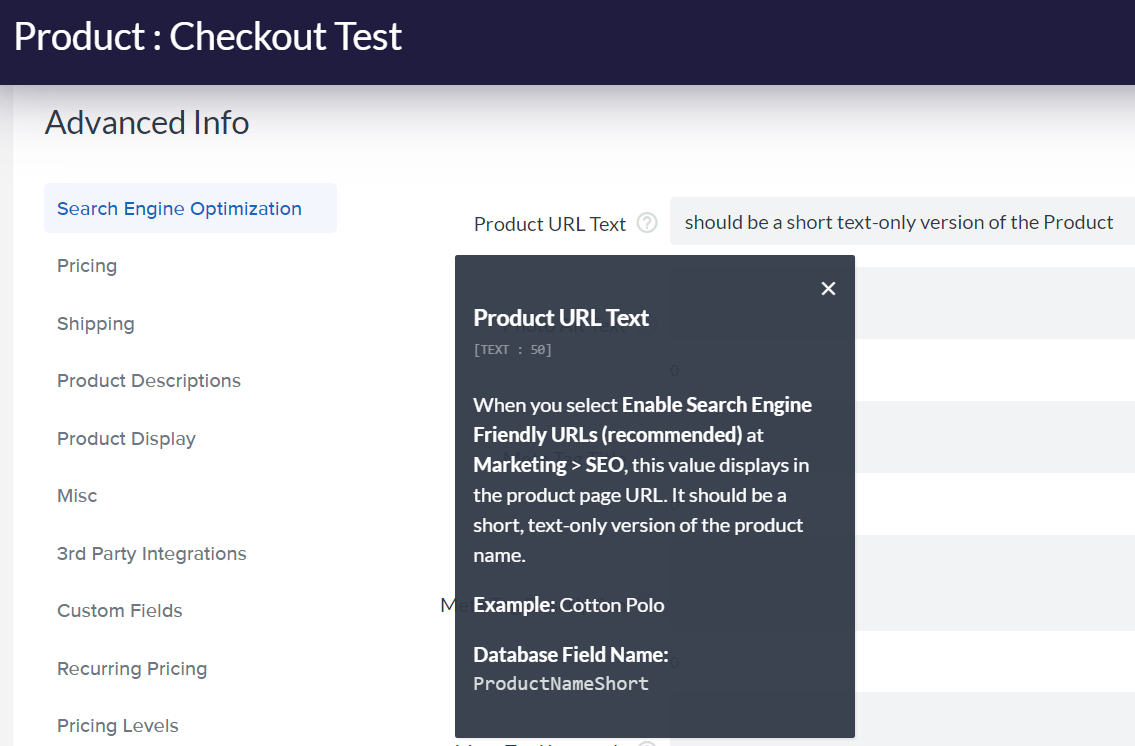This screenshot has height=746, width=1135.
Task: Select the Custom Fields section
Action: point(120,611)
